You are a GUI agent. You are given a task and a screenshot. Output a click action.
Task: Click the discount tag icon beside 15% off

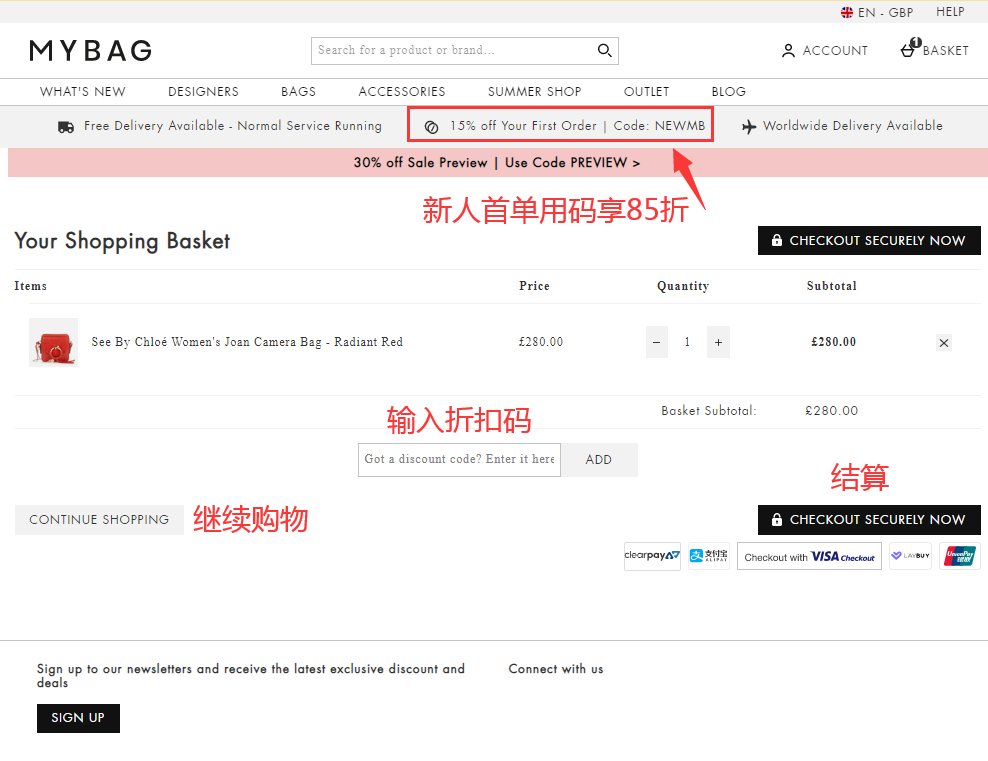pyautogui.click(x=431, y=127)
